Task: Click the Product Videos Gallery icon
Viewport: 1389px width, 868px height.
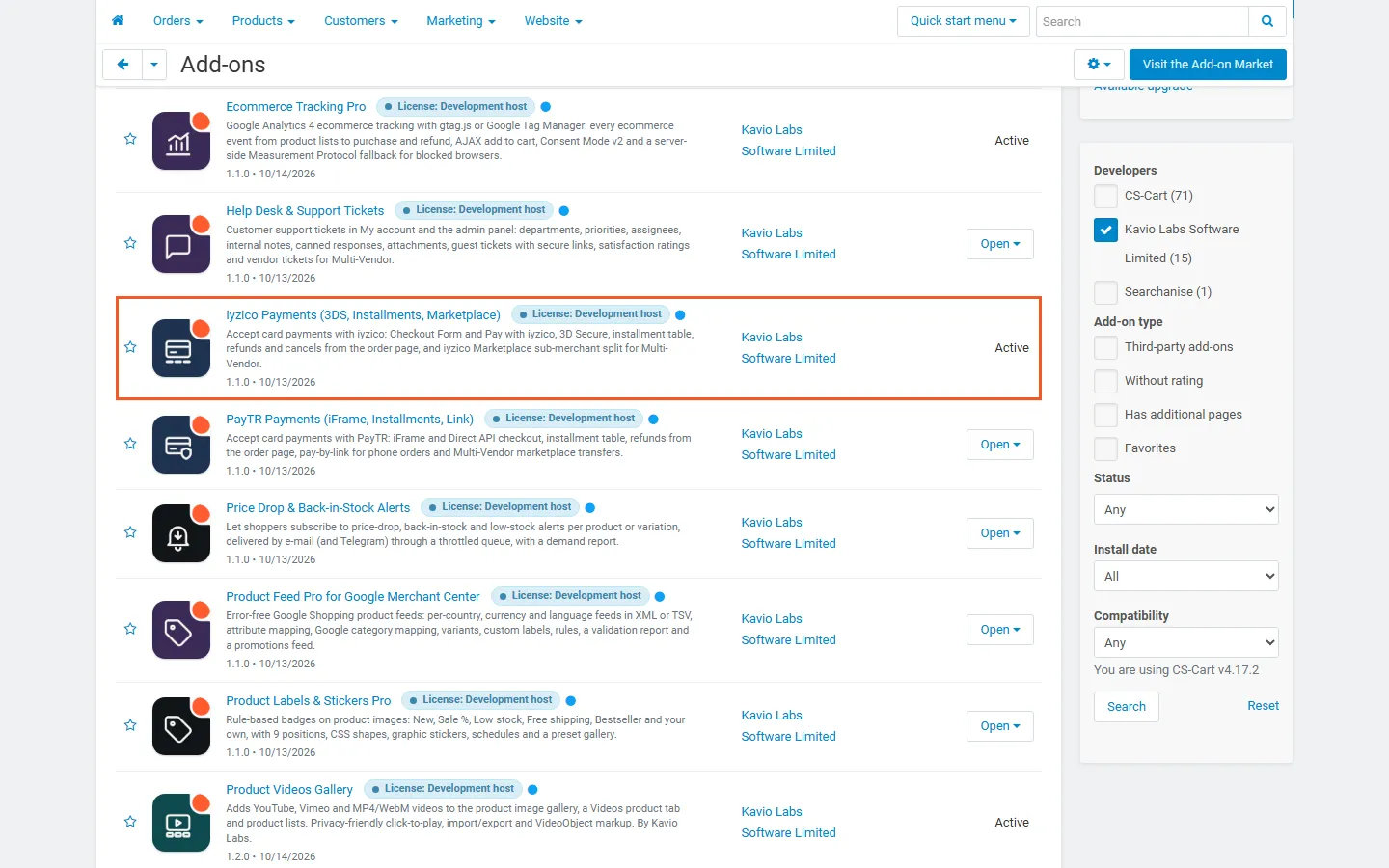Action: (x=181, y=823)
